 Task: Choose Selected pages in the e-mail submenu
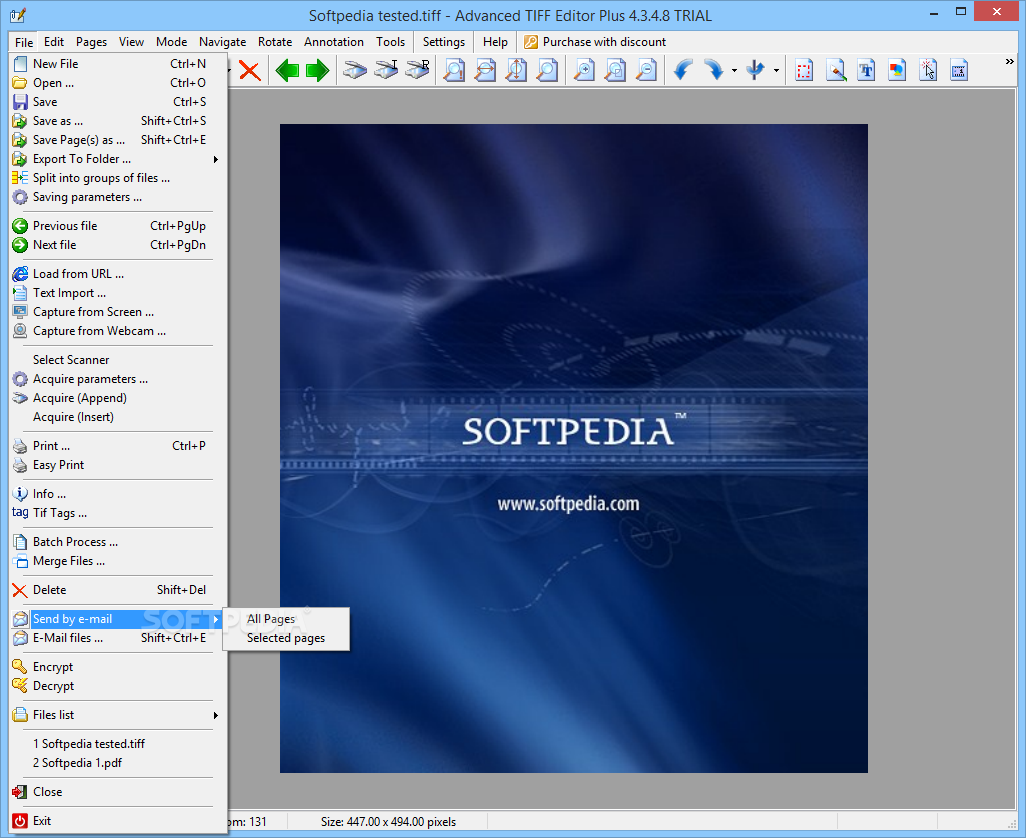[286, 638]
